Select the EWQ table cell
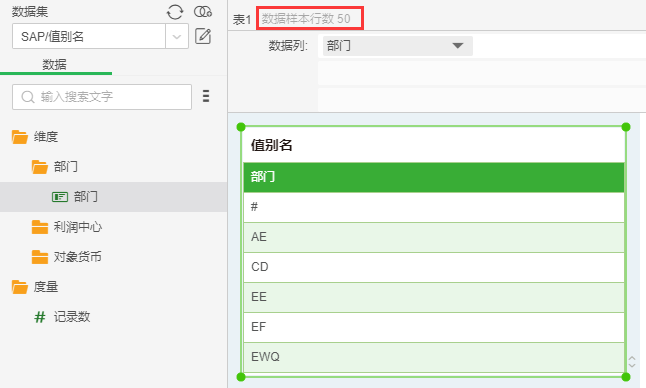Image resolution: width=646 pixels, height=388 pixels. pyautogui.click(x=434, y=357)
